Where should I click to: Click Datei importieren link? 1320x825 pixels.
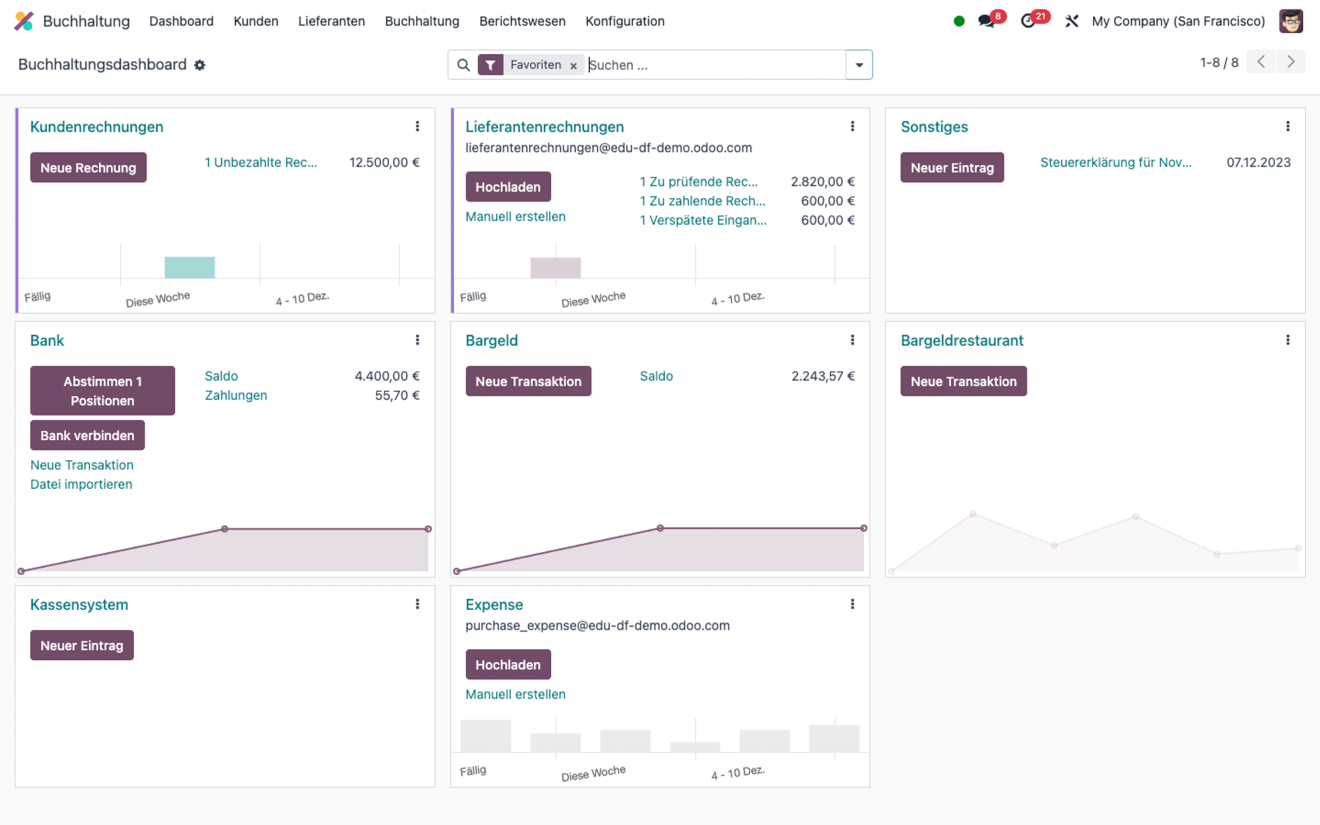click(81, 485)
